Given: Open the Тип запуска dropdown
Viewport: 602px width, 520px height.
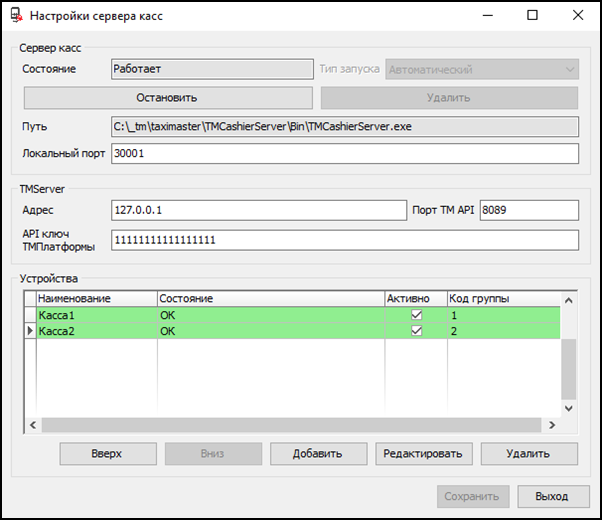Looking at the screenshot, I should (x=482, y=70).
